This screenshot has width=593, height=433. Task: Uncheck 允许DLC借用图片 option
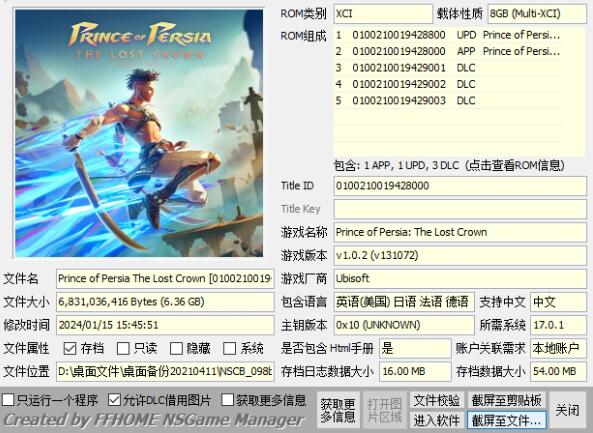pos(114,400)
